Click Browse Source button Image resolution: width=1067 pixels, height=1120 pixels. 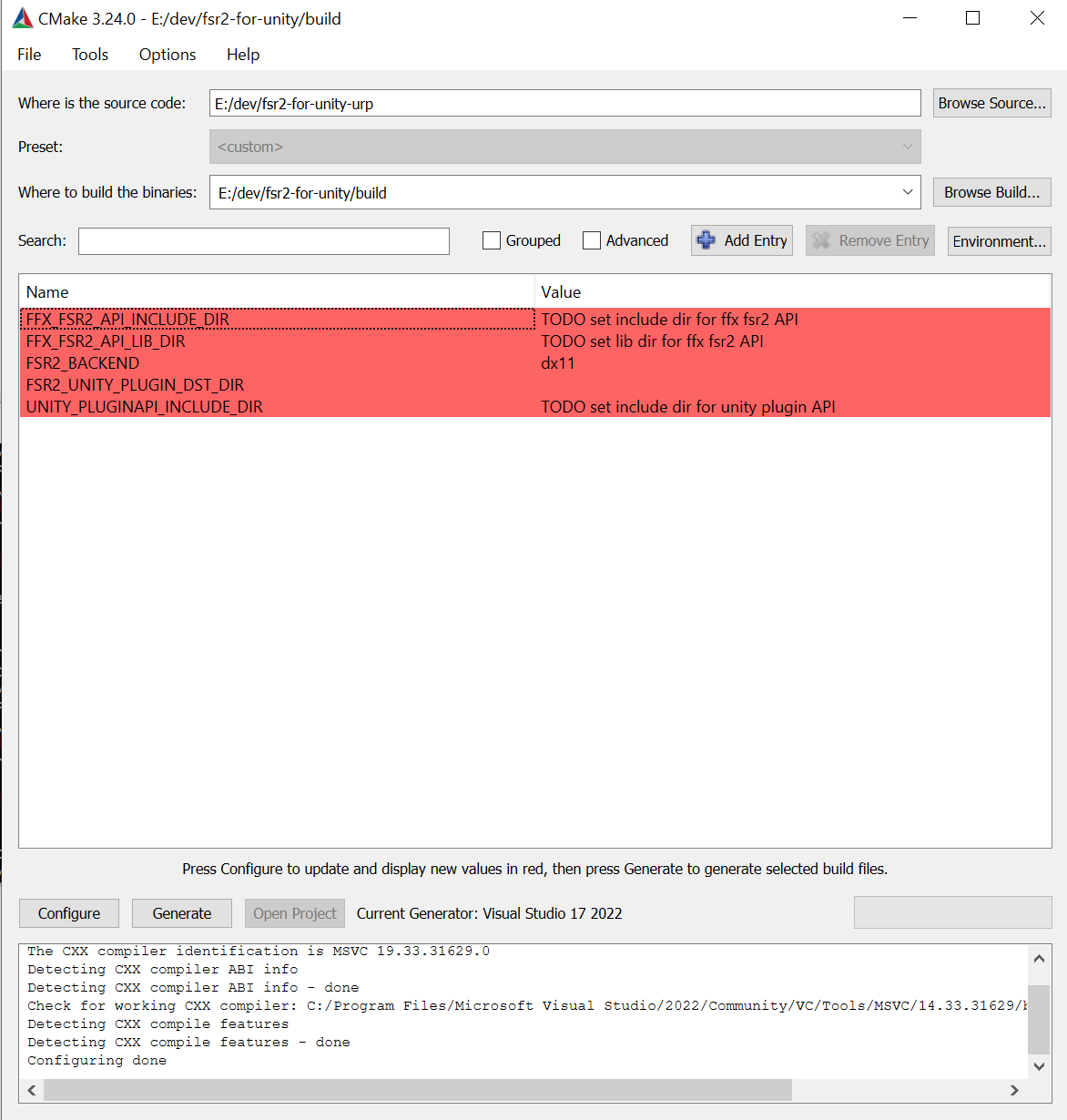point(991,103)
